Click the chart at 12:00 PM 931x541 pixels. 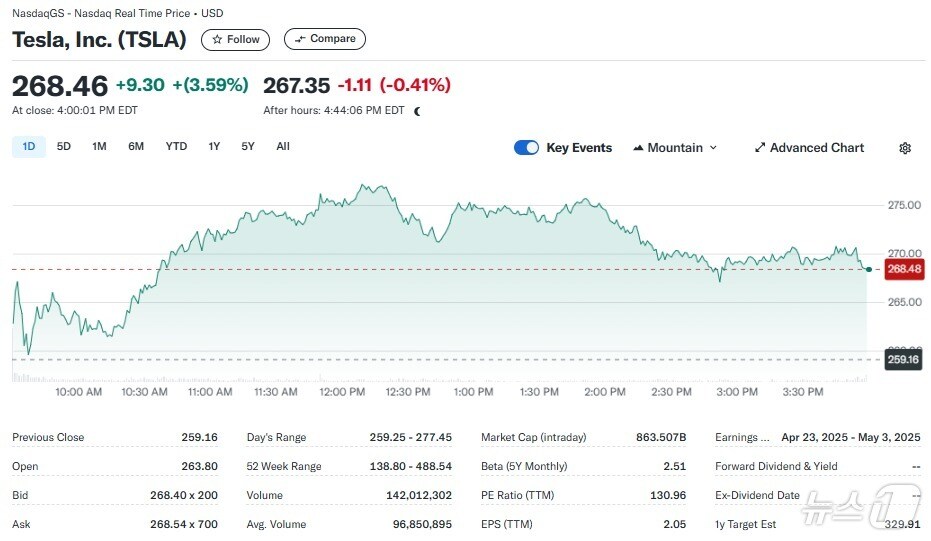342,280
